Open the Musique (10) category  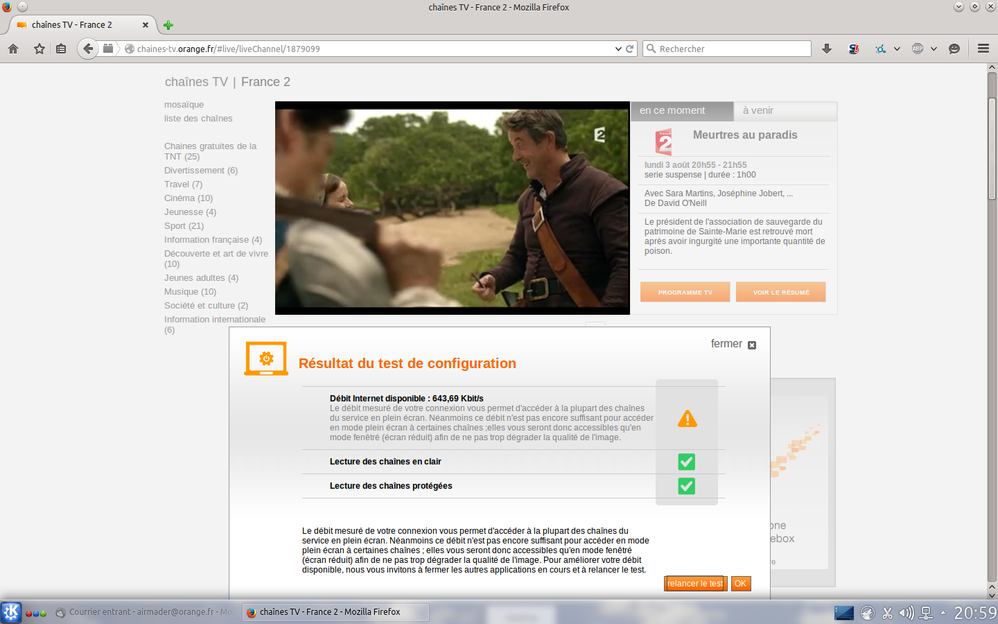click(x=190, y=292)
